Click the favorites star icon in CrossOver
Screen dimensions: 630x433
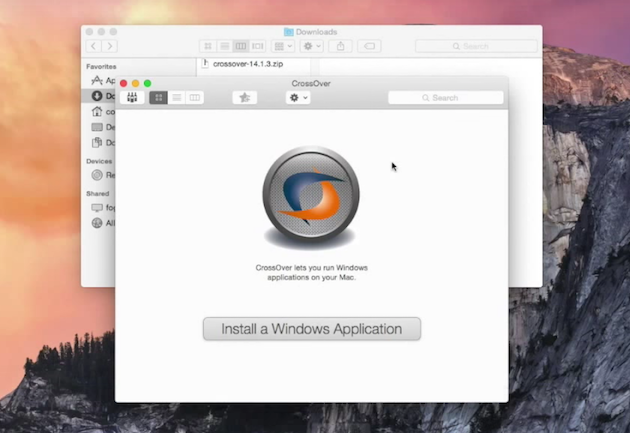[x=245, y=98]
